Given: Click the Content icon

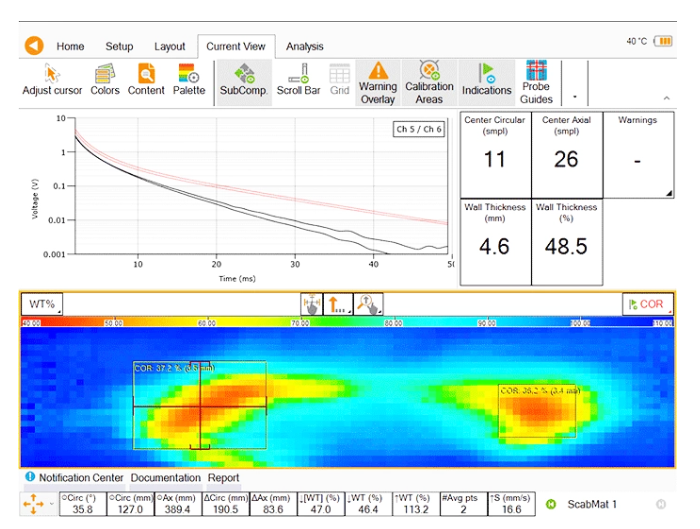Looking at the screenshot, I should [x=146, y=80].
